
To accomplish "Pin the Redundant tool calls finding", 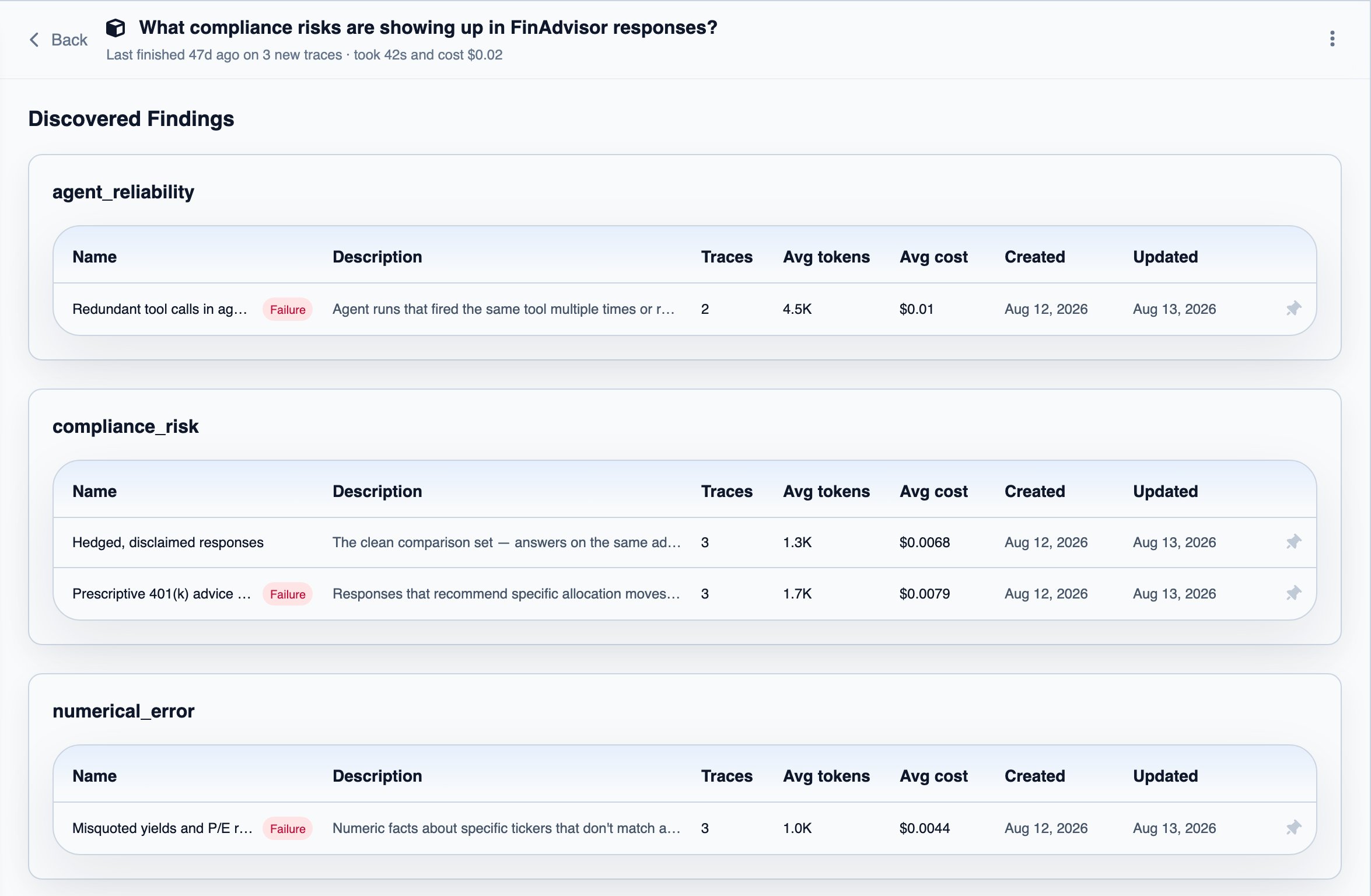I will [1293, 309].
